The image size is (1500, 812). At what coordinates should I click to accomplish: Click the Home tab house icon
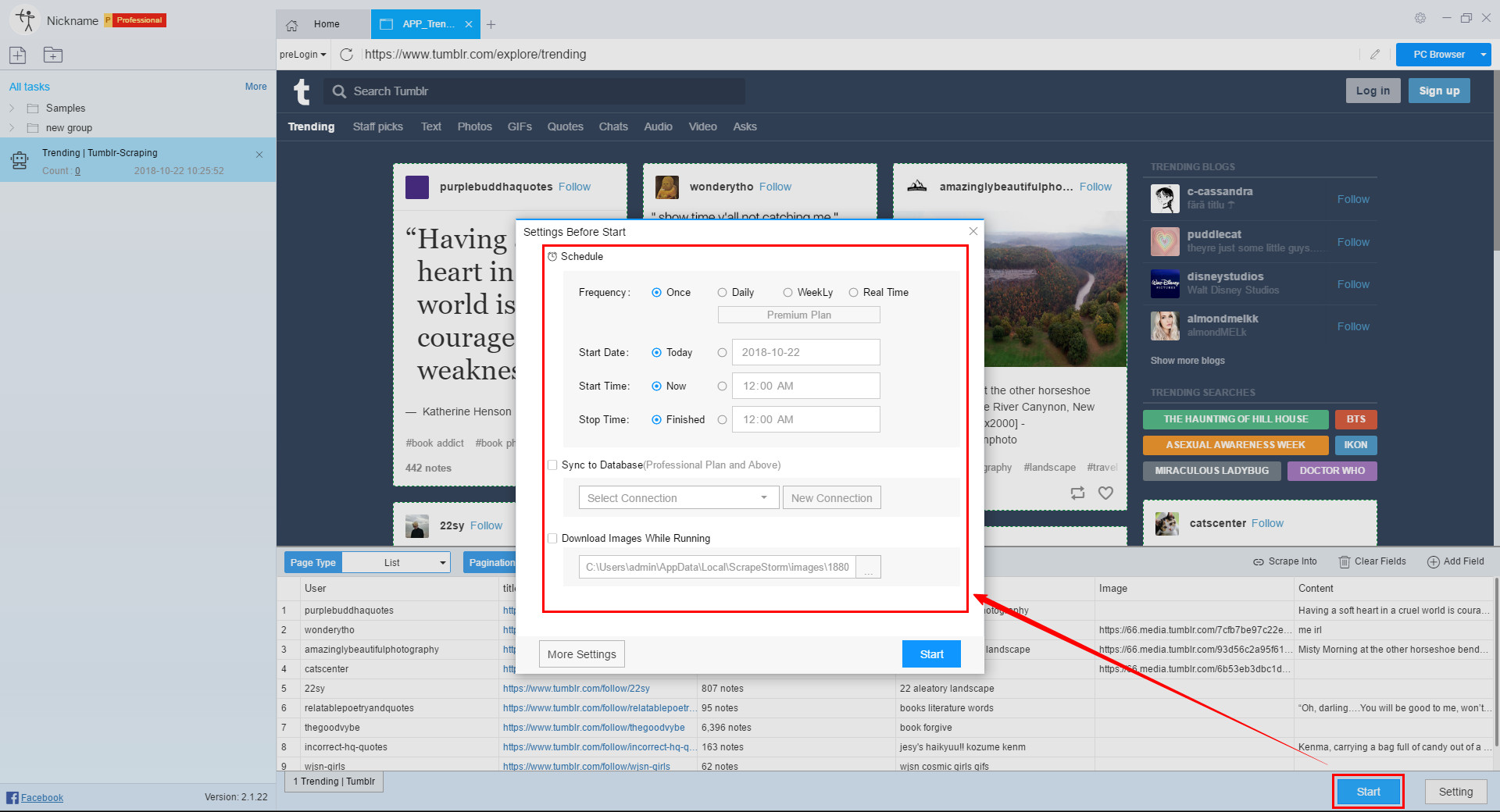292,24
